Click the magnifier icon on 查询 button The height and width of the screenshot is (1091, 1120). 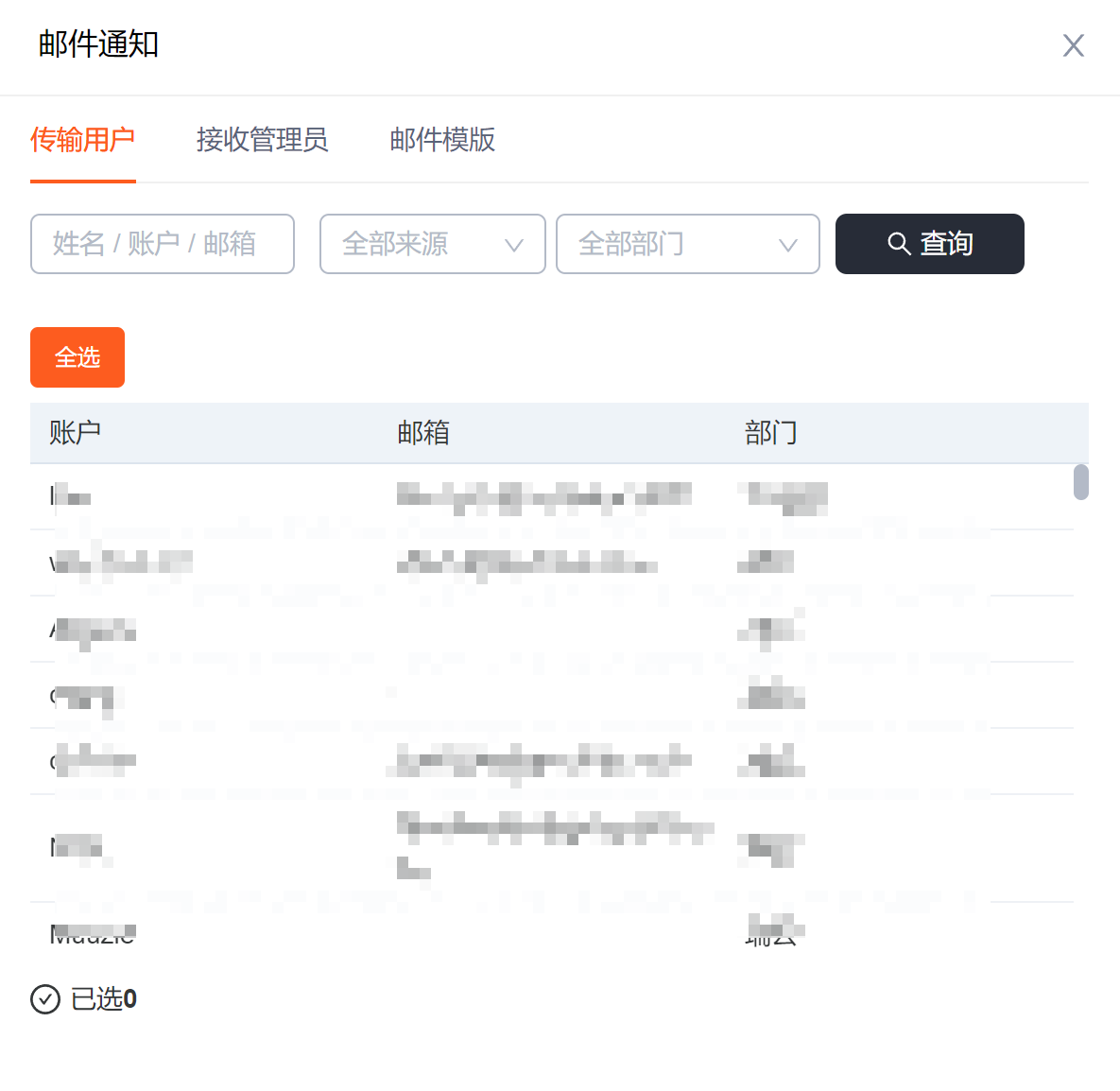[x=899, y=244]
